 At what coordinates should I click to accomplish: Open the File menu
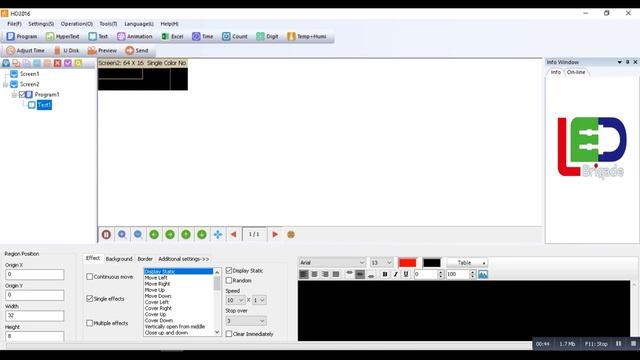coord(14,24)
